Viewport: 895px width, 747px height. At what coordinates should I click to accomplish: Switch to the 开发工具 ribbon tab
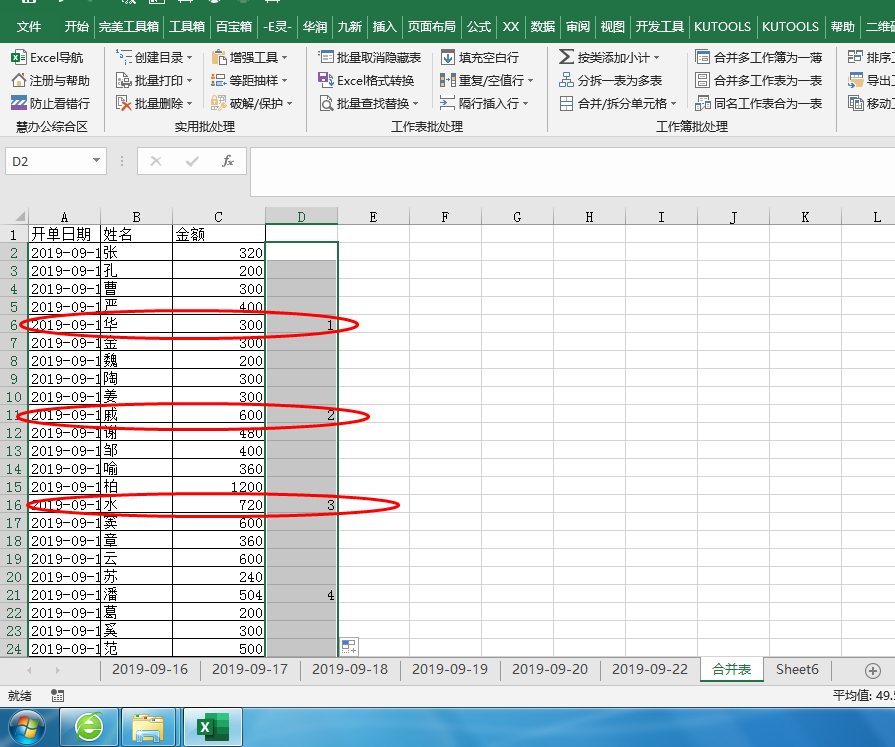click(659, 27)
